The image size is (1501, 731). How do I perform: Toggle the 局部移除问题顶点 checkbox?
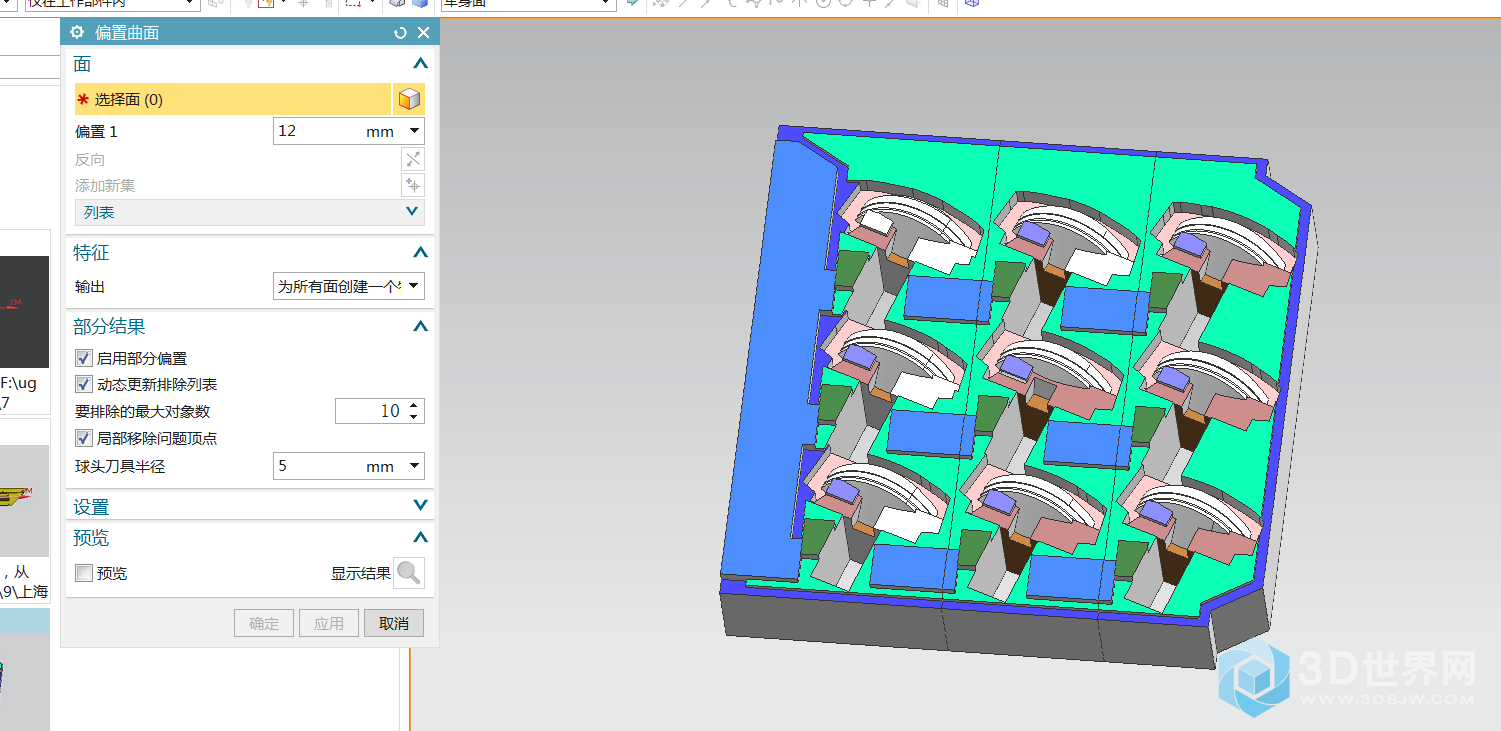pos(84,438)
